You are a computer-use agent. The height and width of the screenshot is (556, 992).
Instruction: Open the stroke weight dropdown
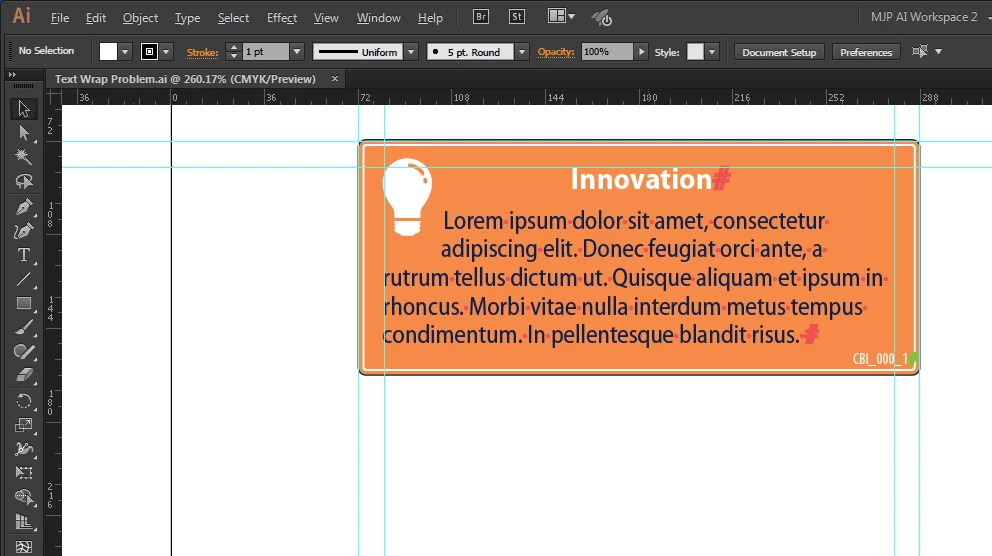[297, 52]
